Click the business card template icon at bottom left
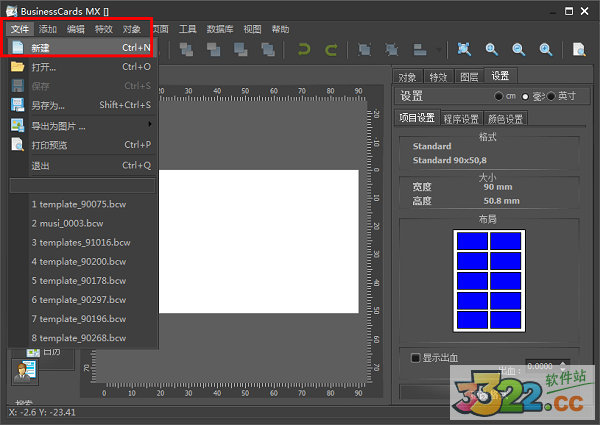Screen dimensions: 600x425 [25, 371]
